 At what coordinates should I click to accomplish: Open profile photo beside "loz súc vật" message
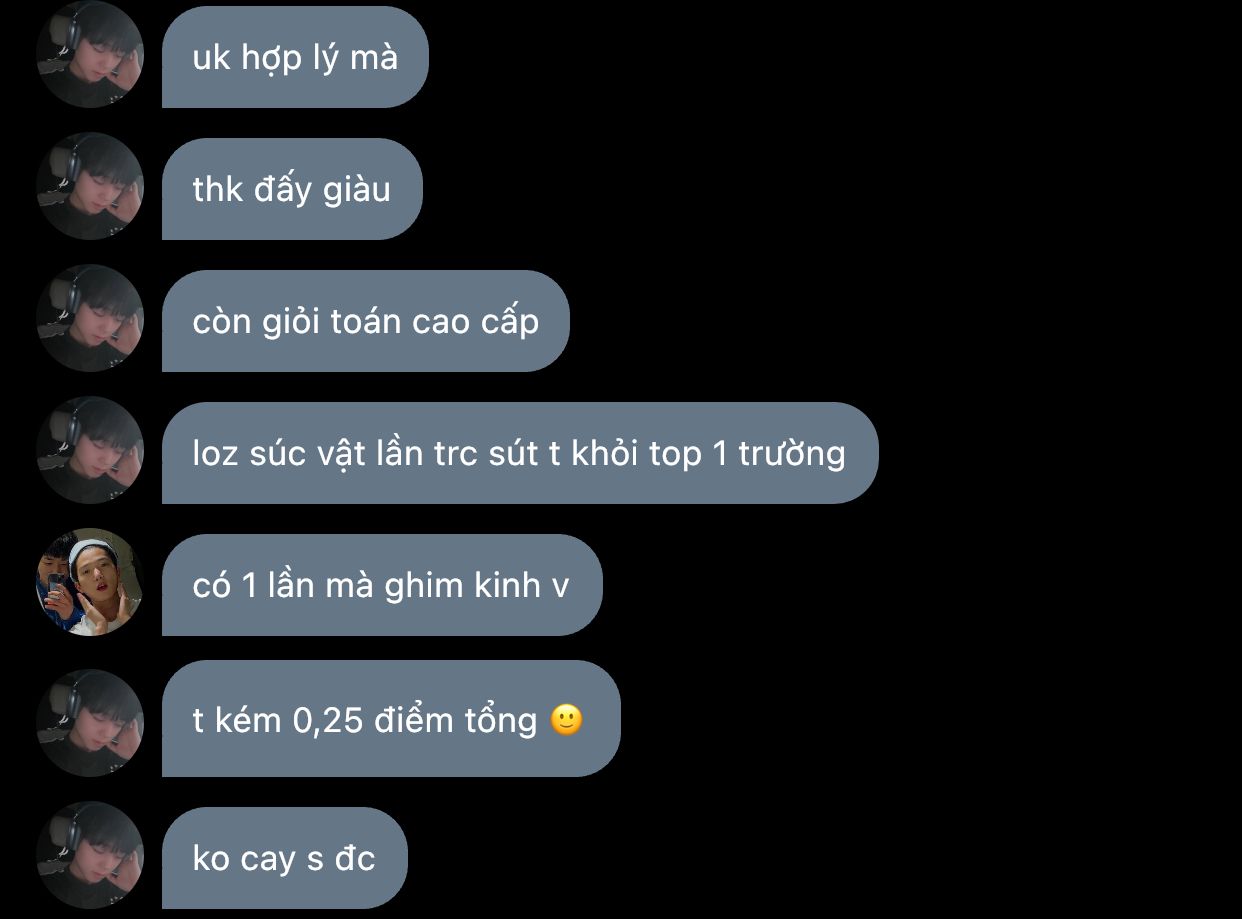tap(90, 451)
